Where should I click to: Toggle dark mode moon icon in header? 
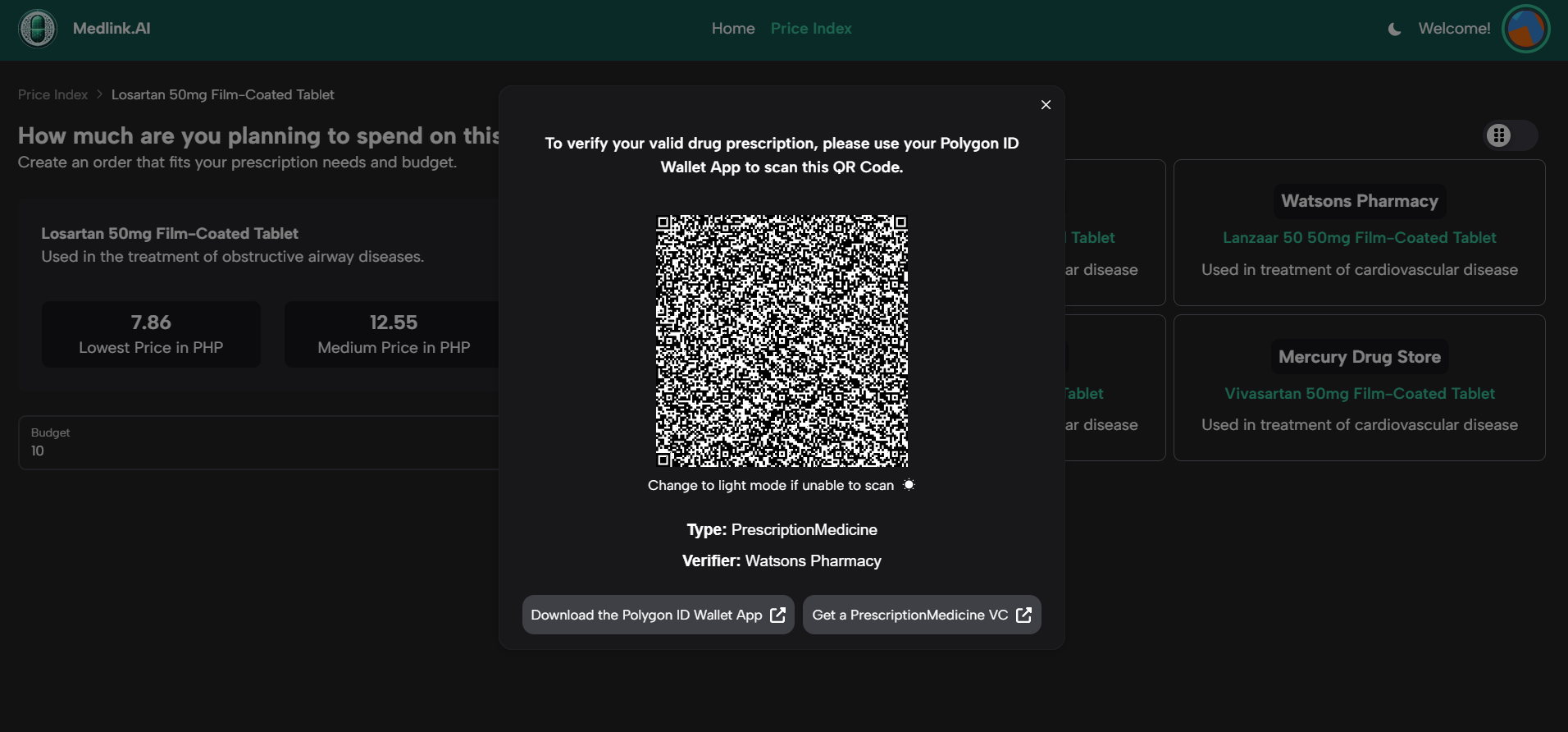(x=1394, y=30)
